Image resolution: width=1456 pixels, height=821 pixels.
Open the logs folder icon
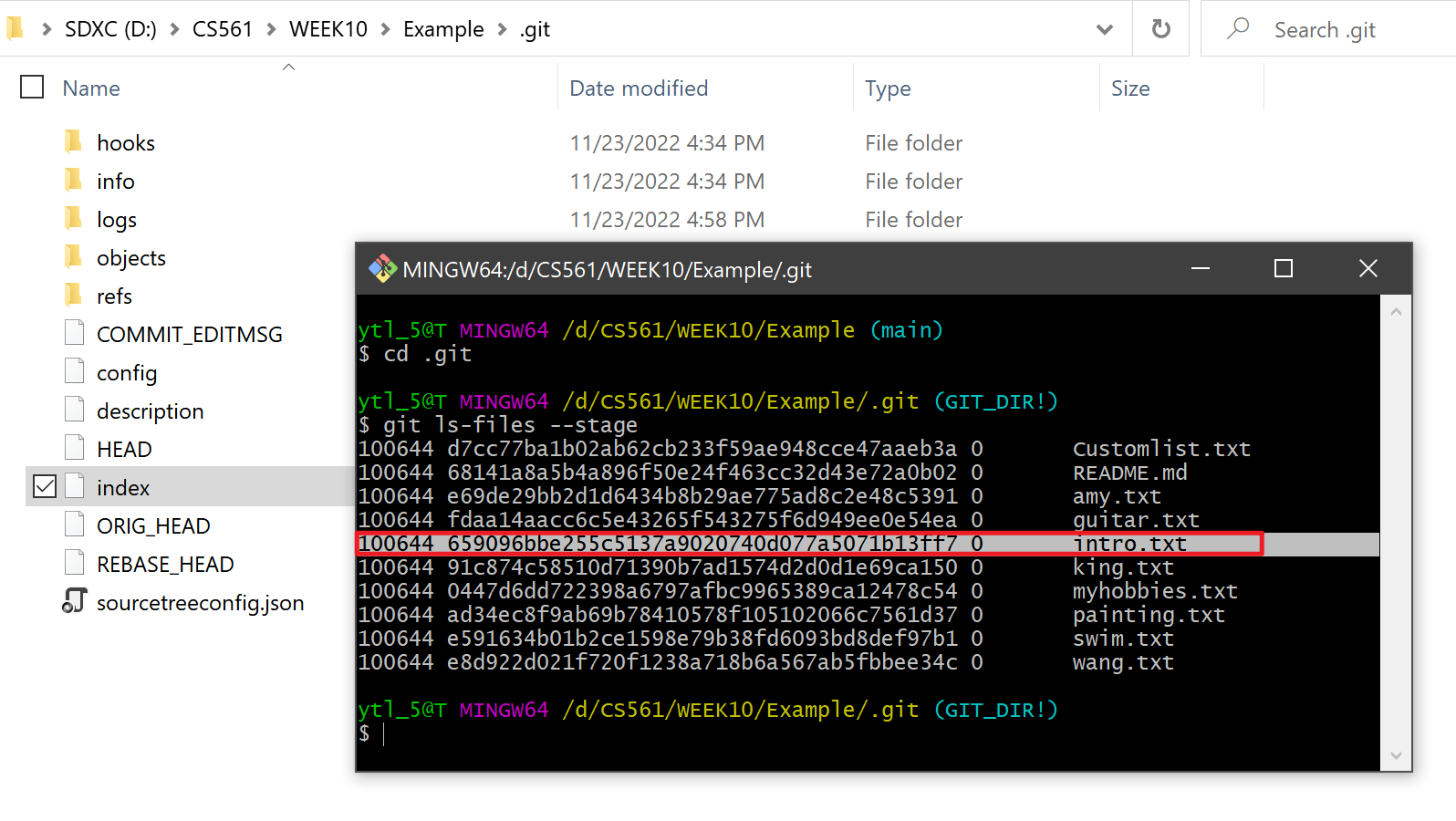pos(74,219)
